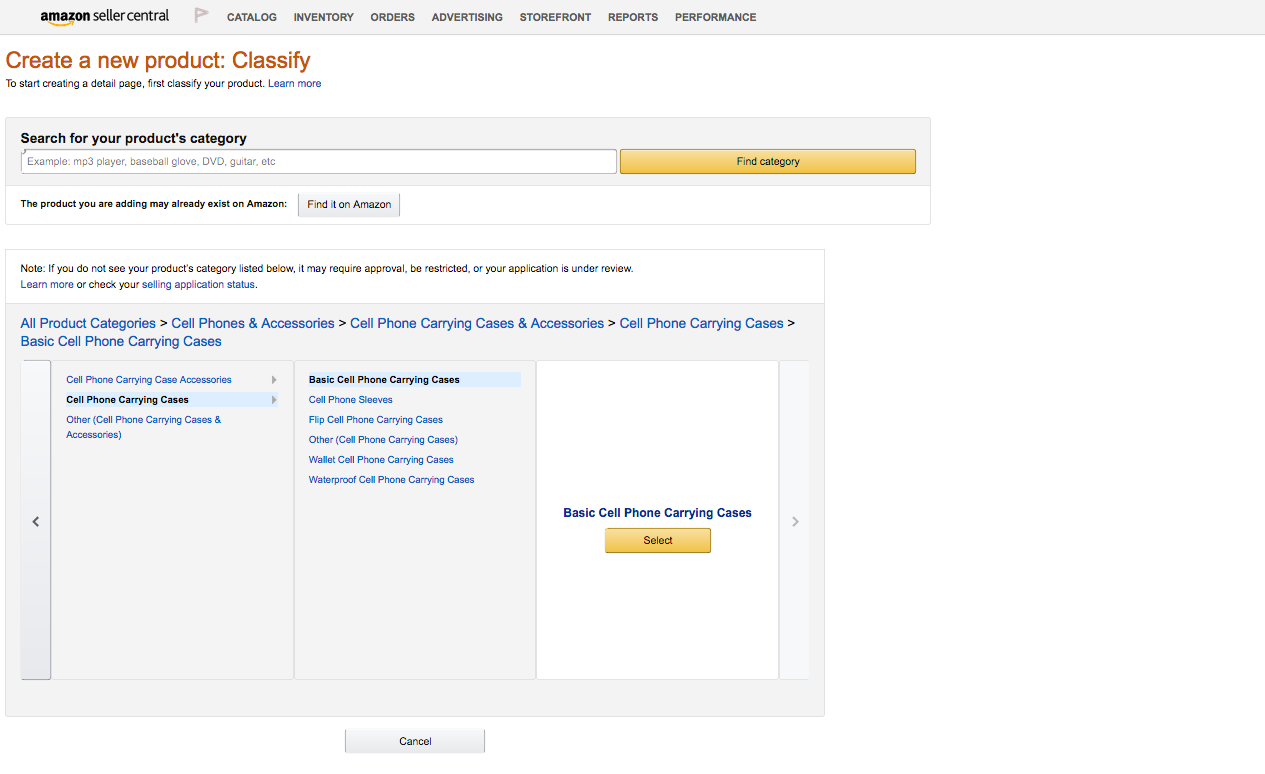Select Basic Cell Phone Carrying Cases with the Select button

coord(657,540)
